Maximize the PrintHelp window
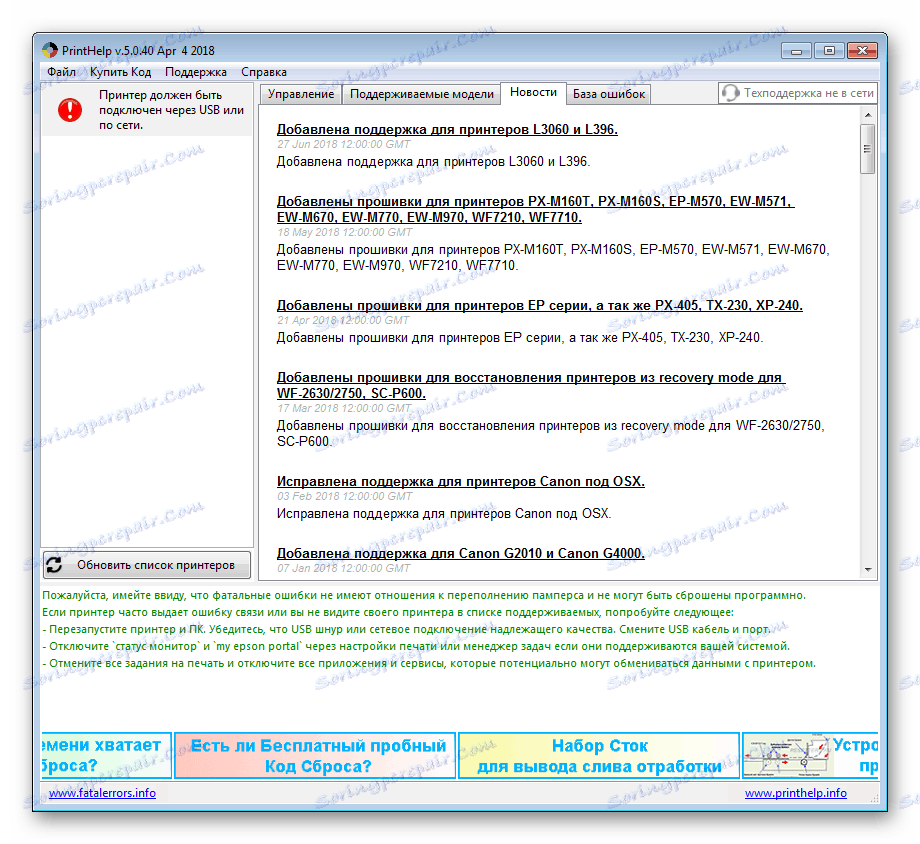Screen dimensions: 920x844 [x=829, y=51]
